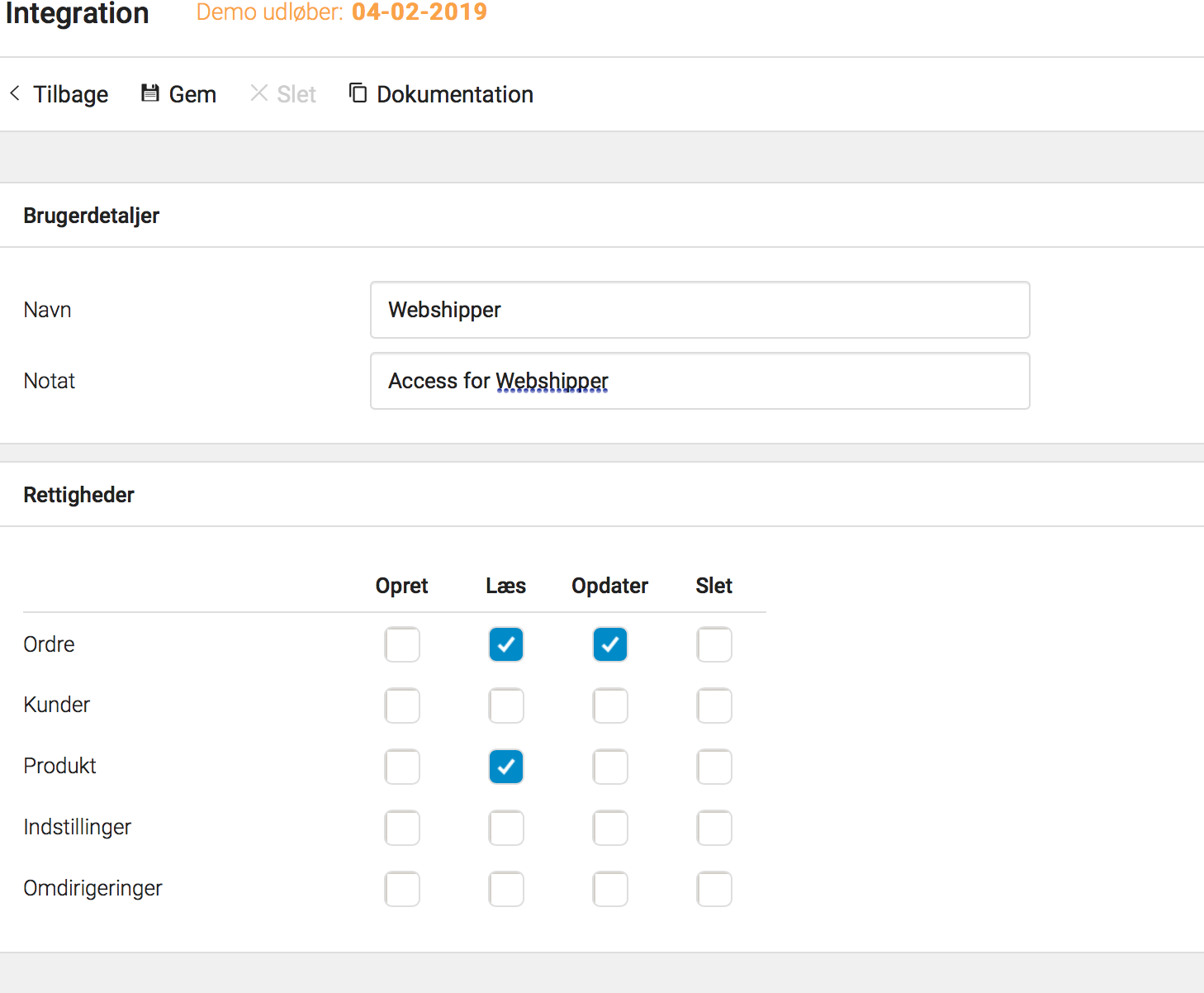This screenshot has height=993, width=1204.
Task: Uncheck Læs permission for Ordre
Action: (x=506, y=644)
